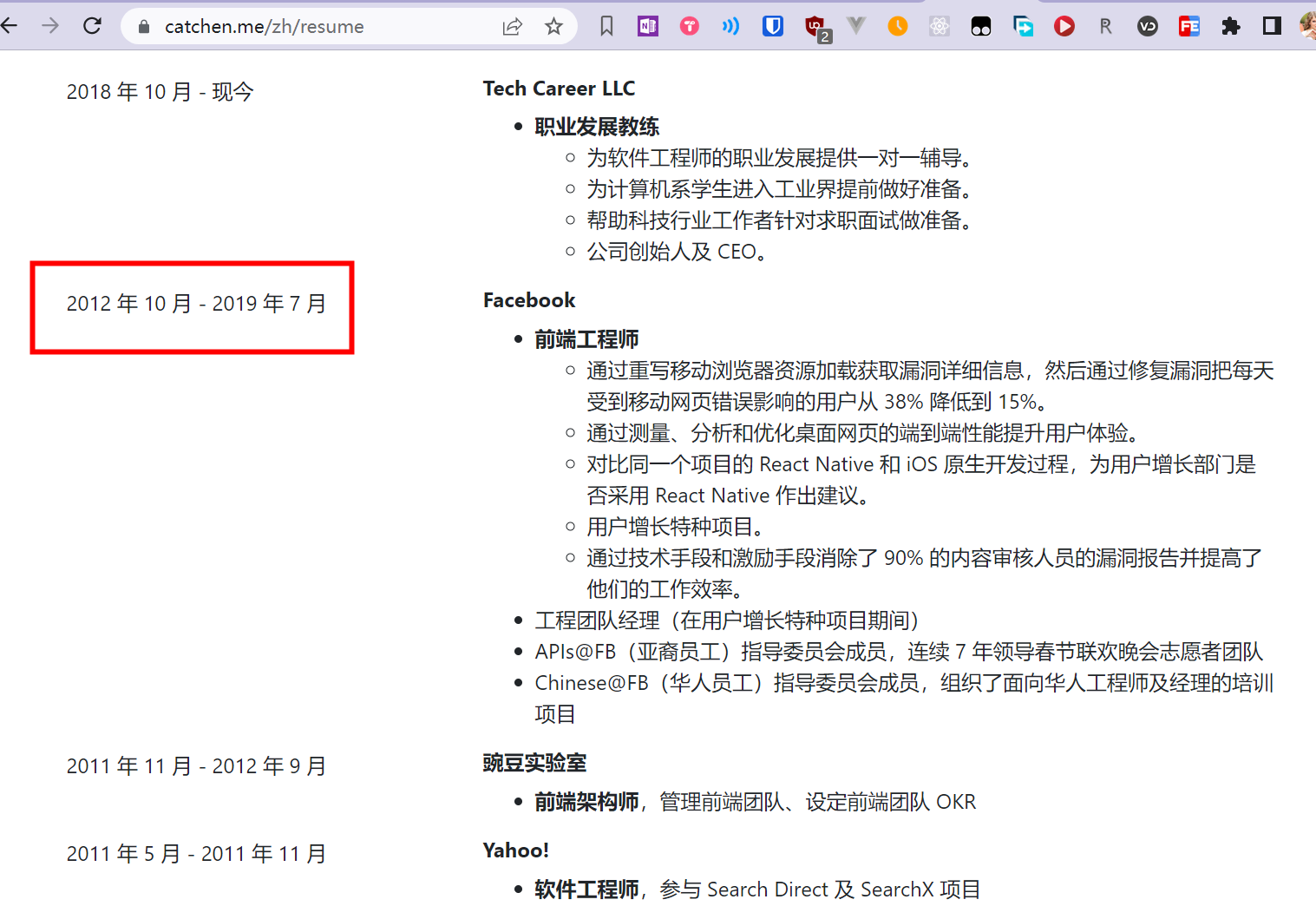This screenshot has height=906, width=1316.
Task: Click the browser back arrow
Action: 9,26
